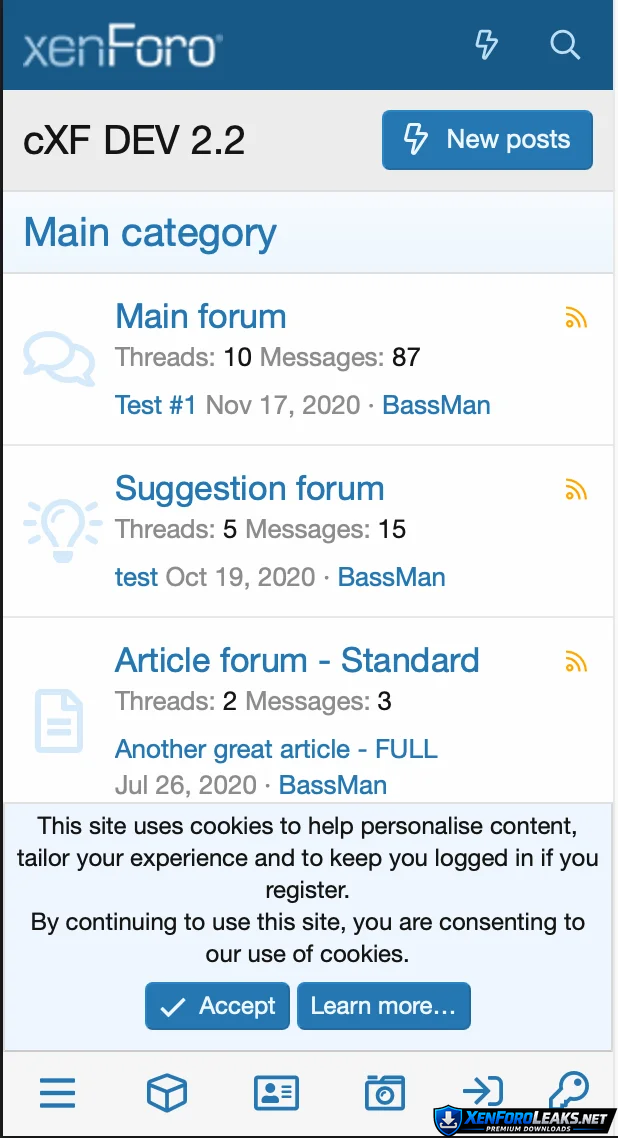The image size is (618, 1138).
Task: Open the Suggestion forum RSS feed
Action: point(576,490)
